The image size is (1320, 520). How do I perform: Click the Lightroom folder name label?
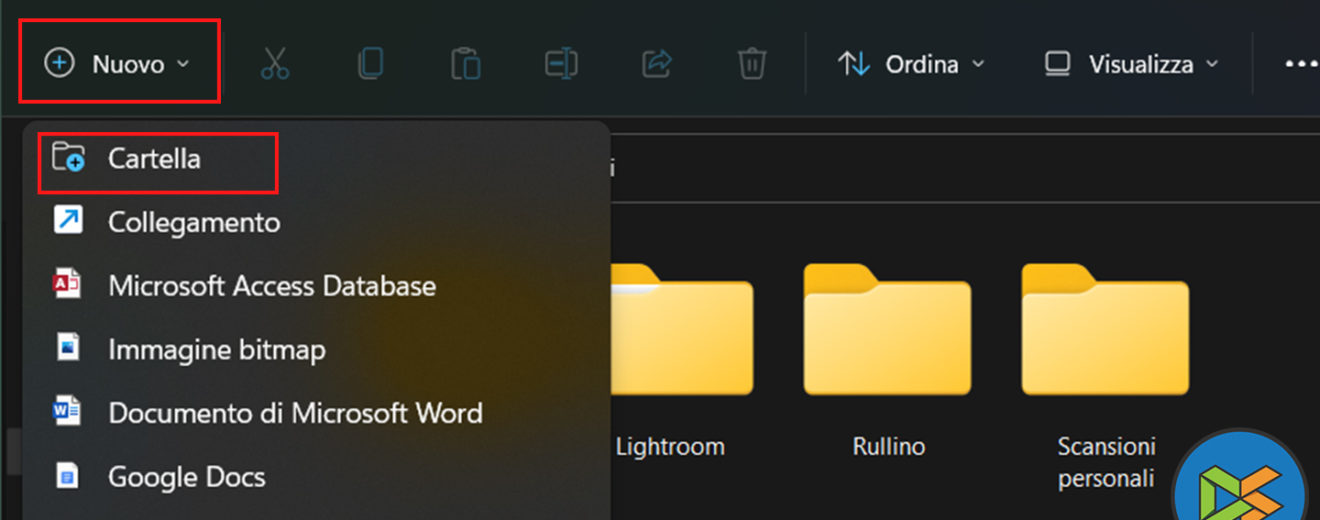click(670, 446)
